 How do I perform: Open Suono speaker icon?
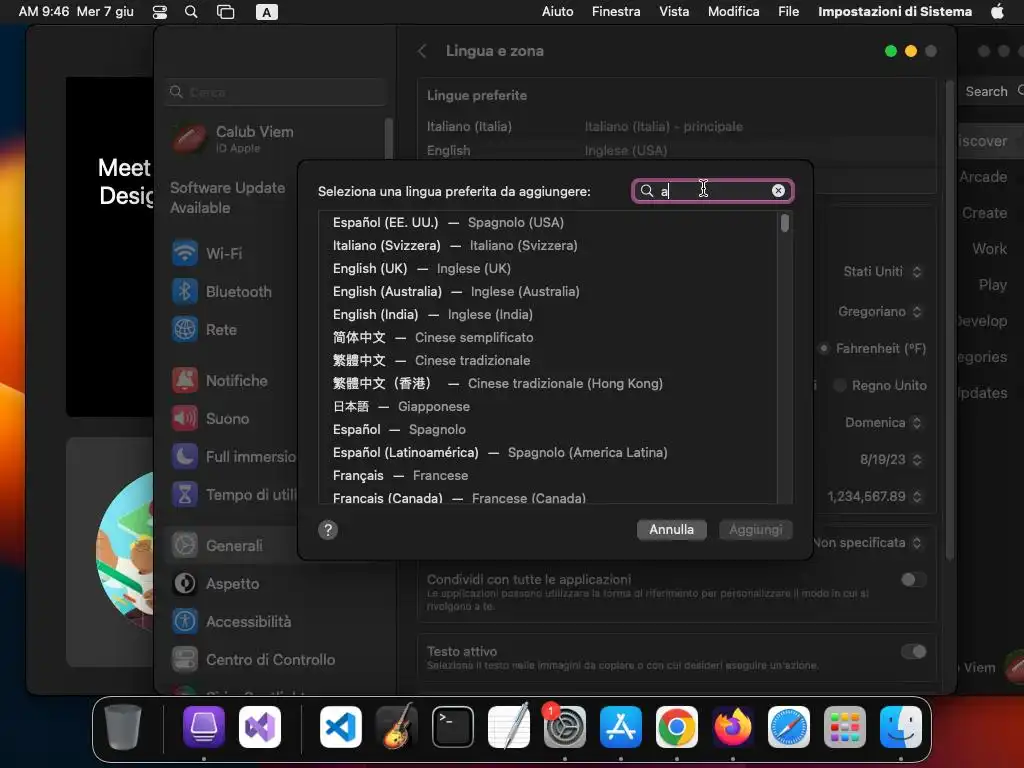185,418
